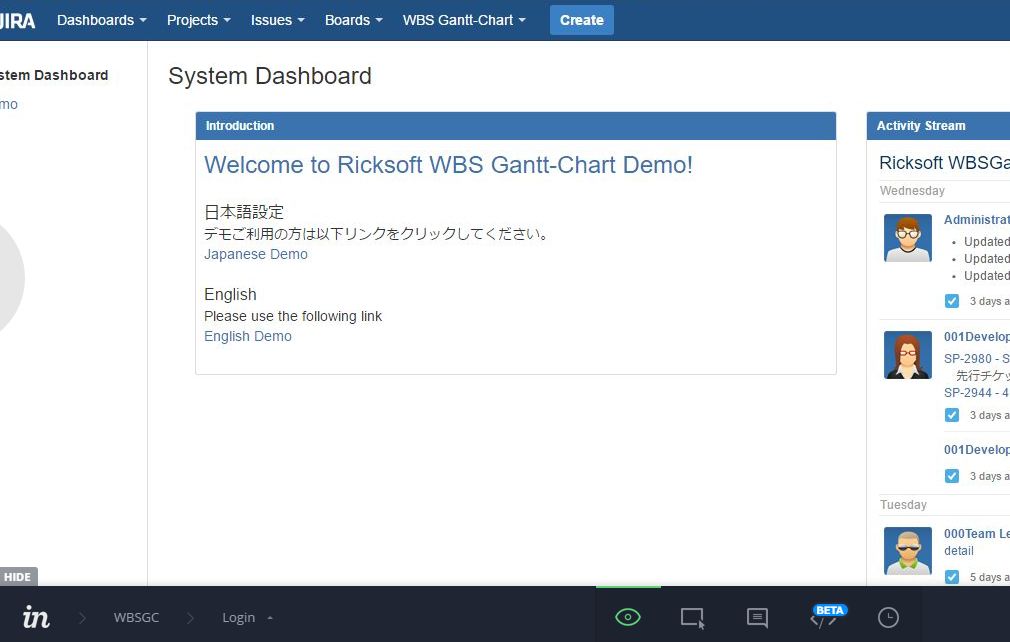The height and width of the screenshot is (642, 1010).
Task: Click task icon beside 5 days ago
Action: tap(951, 577)
